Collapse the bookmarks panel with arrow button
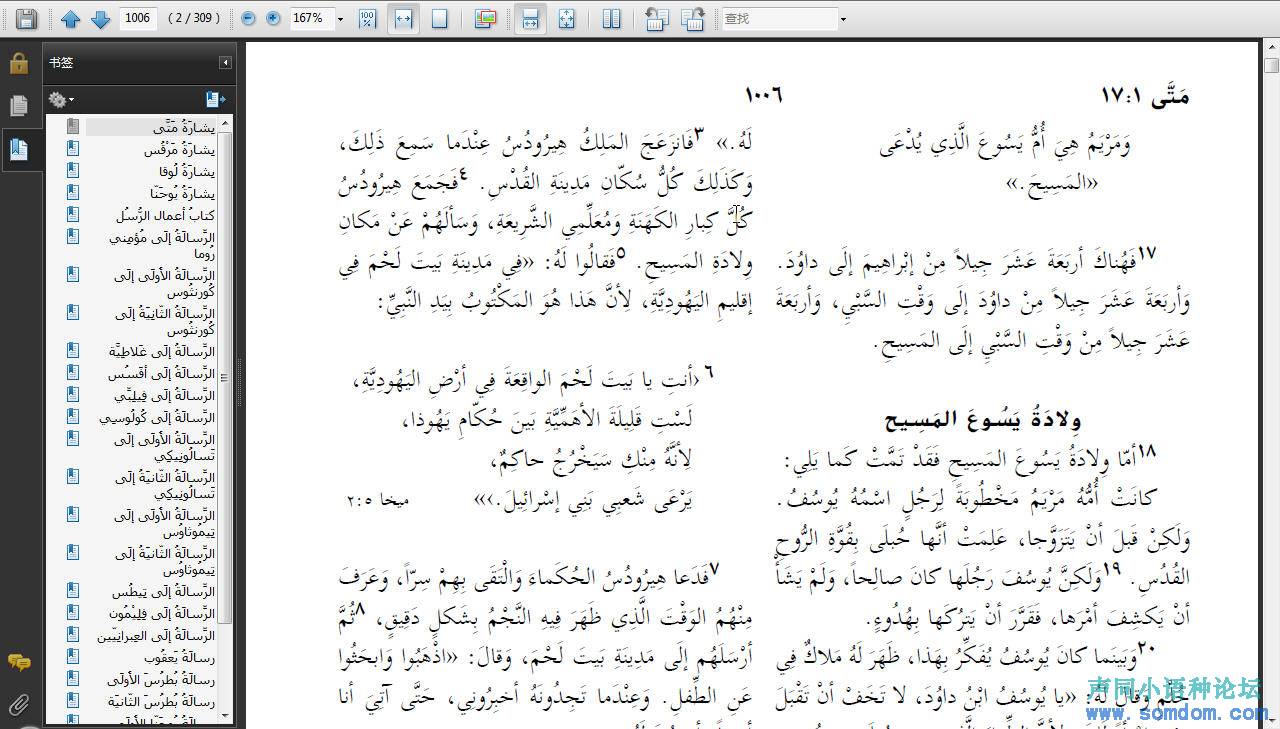The width and height of the screenshot is (1280, 729). 225,62
